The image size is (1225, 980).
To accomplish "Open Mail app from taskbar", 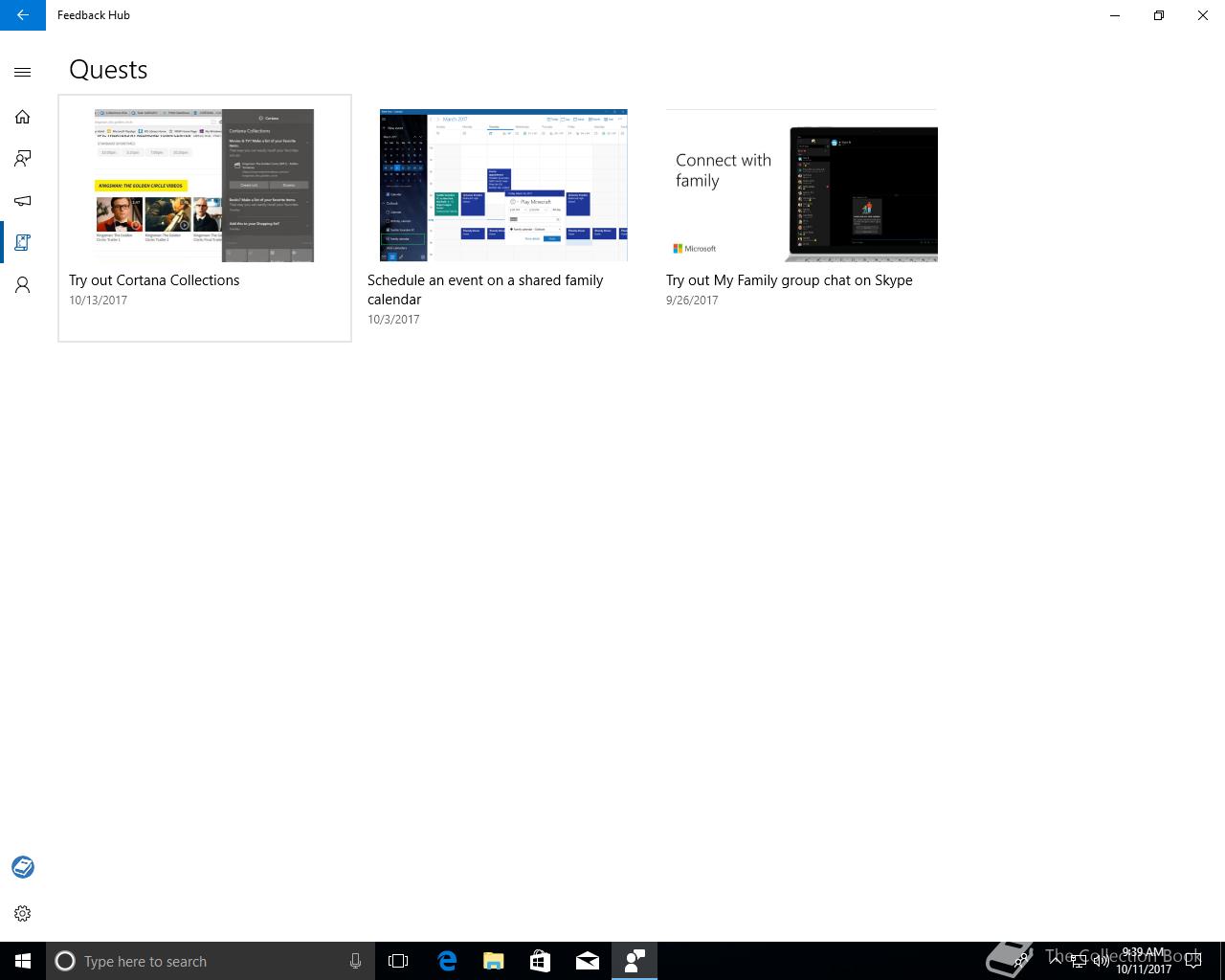I will pyautogui.click(x=588, y=961).
